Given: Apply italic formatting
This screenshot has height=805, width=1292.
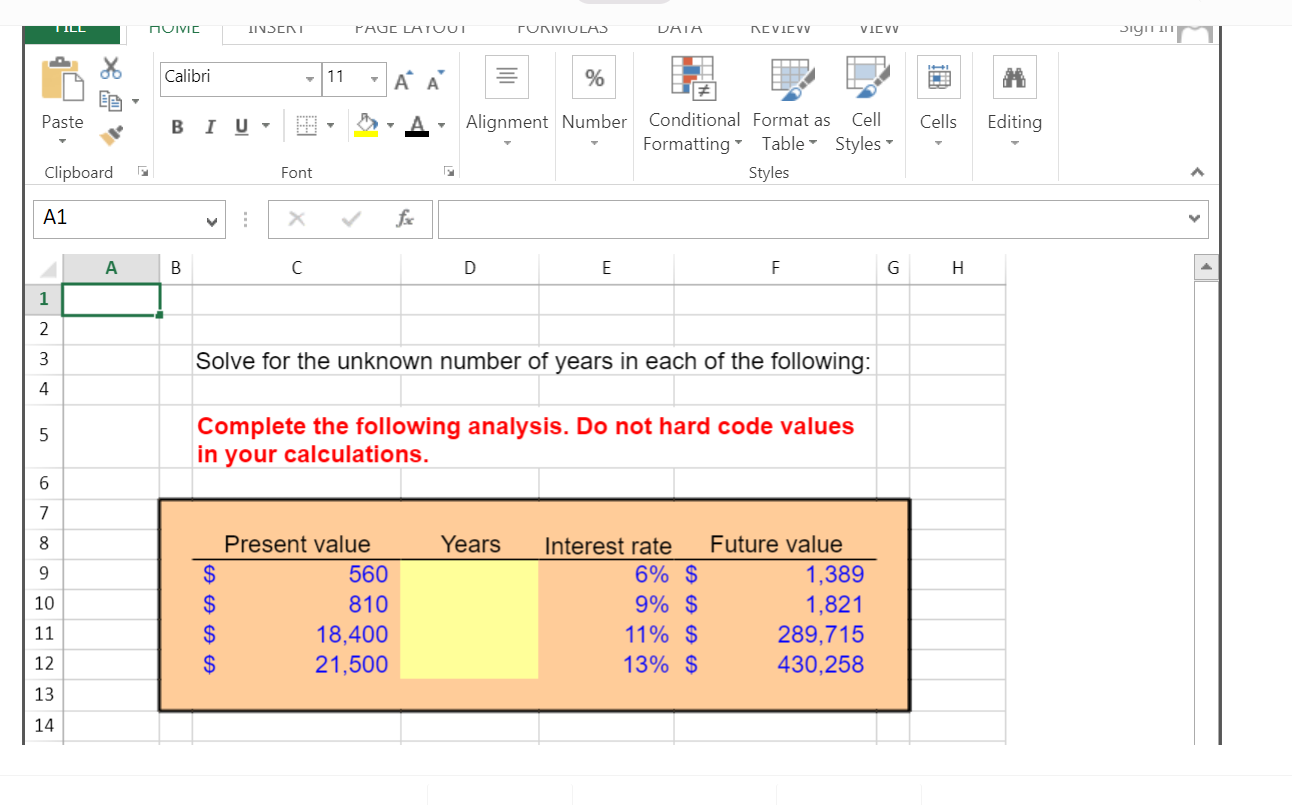Looking at the screenshot, I should pyautogui.click(x=210, y=127).
